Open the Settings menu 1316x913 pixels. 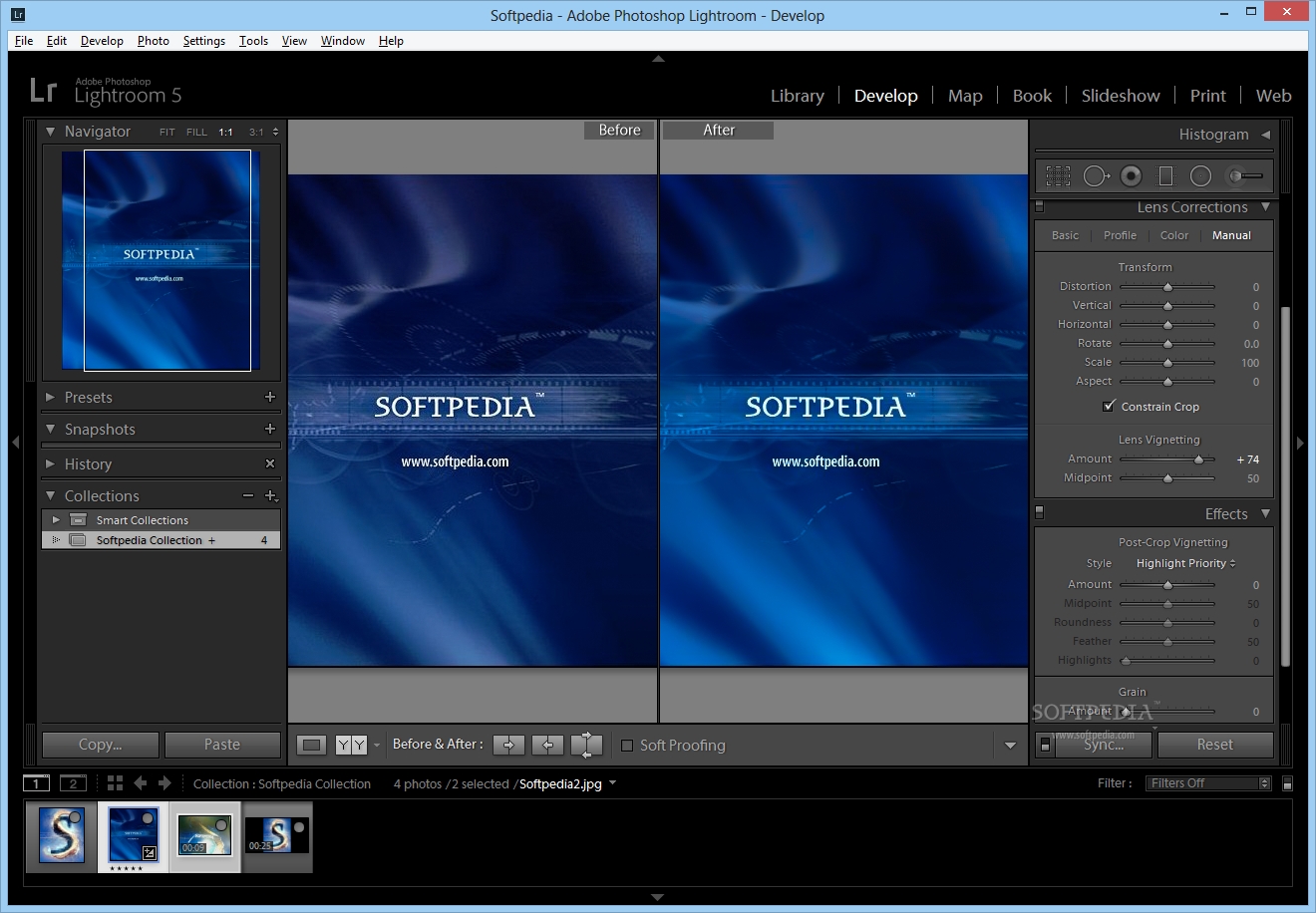coord(203,41)
